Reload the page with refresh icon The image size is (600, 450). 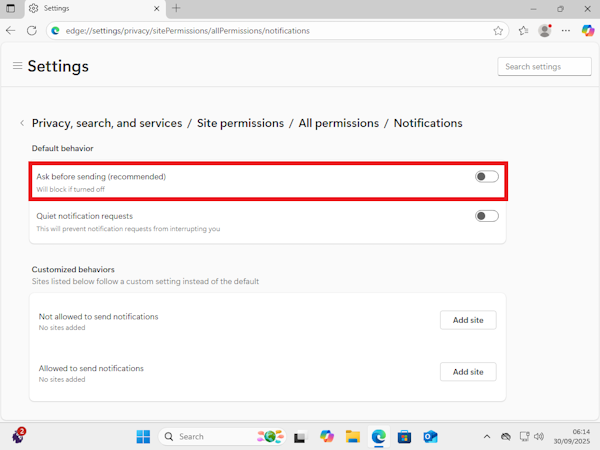(x=32, y=31)
